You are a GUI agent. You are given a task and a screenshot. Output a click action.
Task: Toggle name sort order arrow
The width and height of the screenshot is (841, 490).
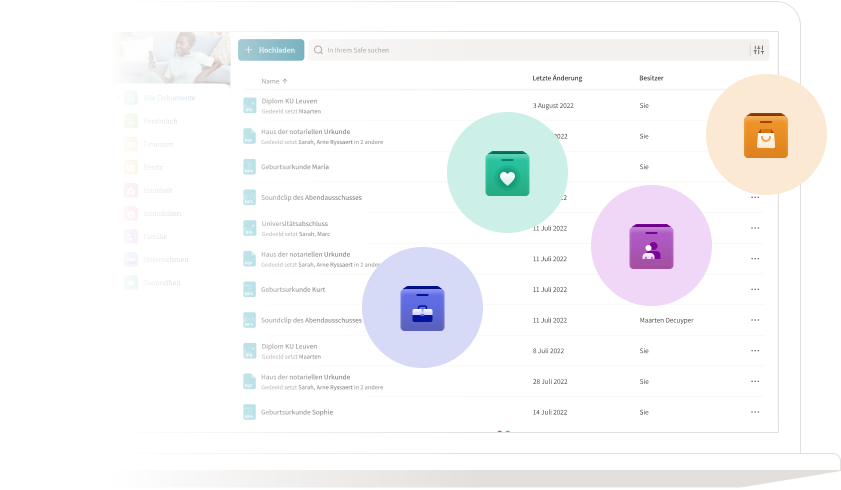pos(285,81)
